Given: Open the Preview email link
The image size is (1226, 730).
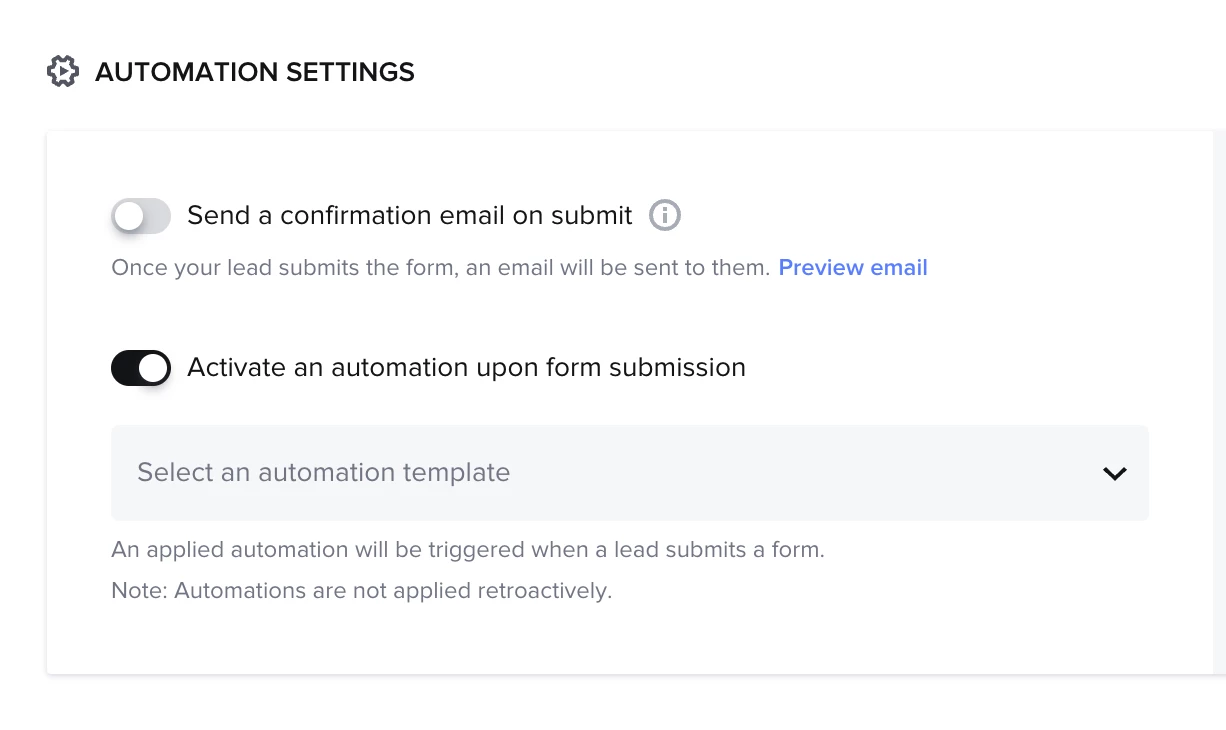Looking at the screenshot, I should (853, 268).
